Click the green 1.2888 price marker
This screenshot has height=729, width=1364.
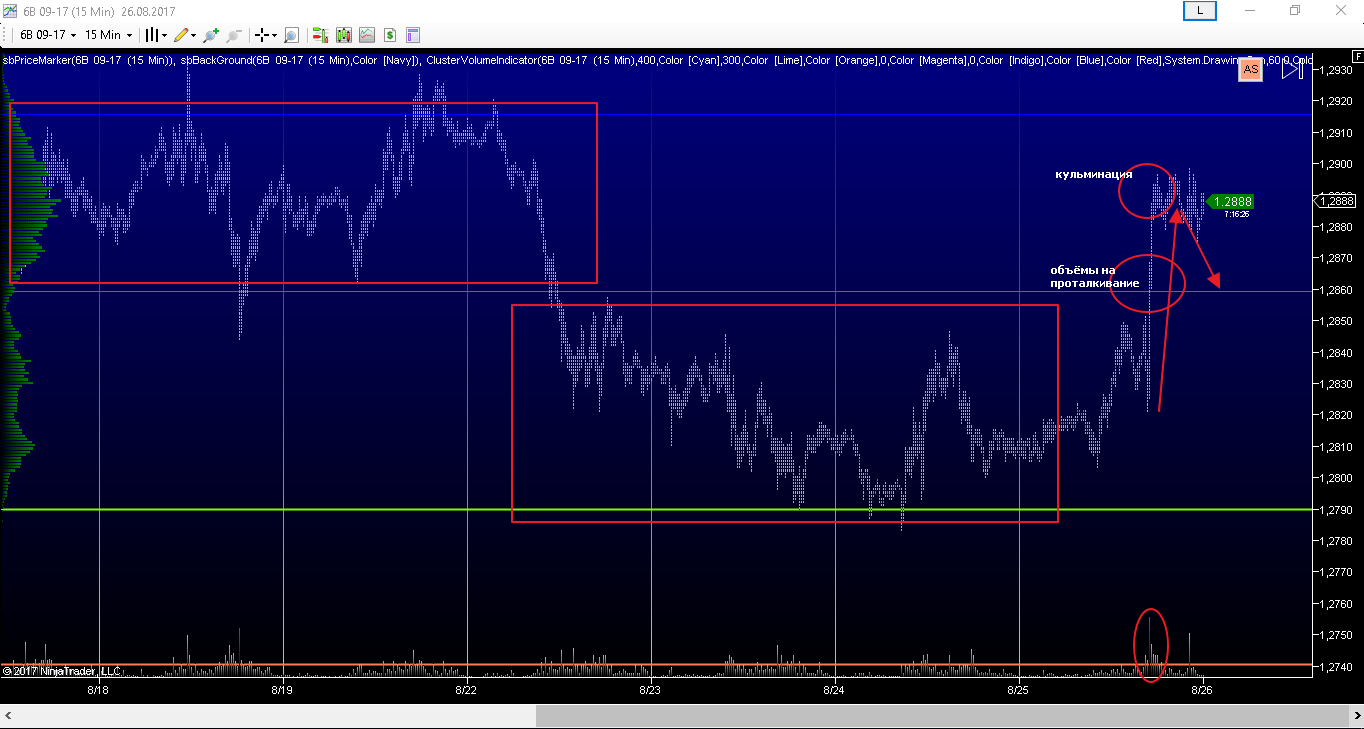[x=1231, y=202]
